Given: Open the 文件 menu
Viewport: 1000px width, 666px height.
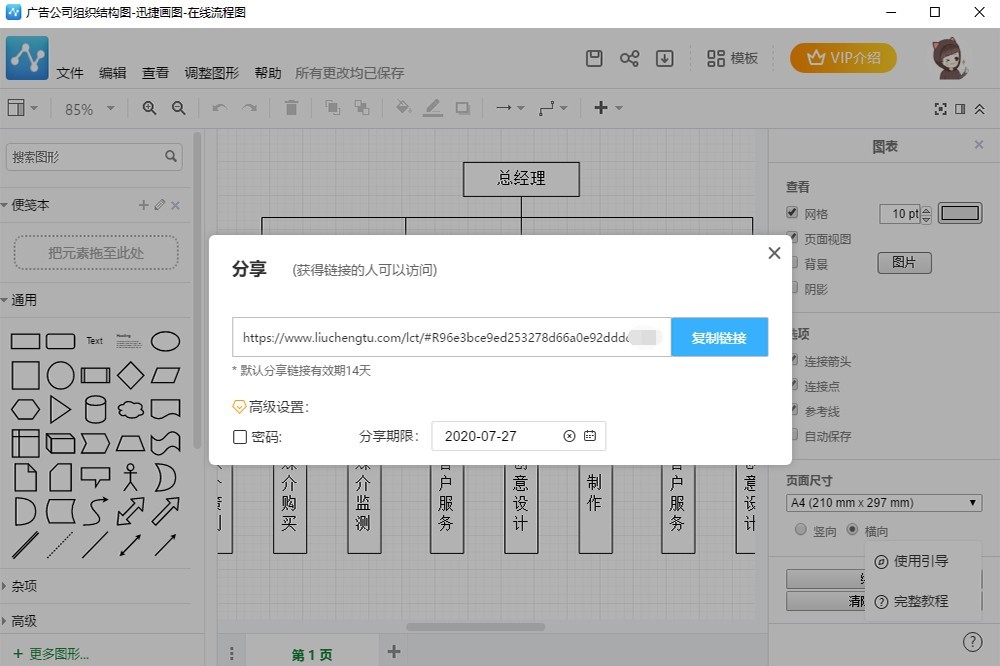Looking at the screenshot, I should [x=70, y=73].
